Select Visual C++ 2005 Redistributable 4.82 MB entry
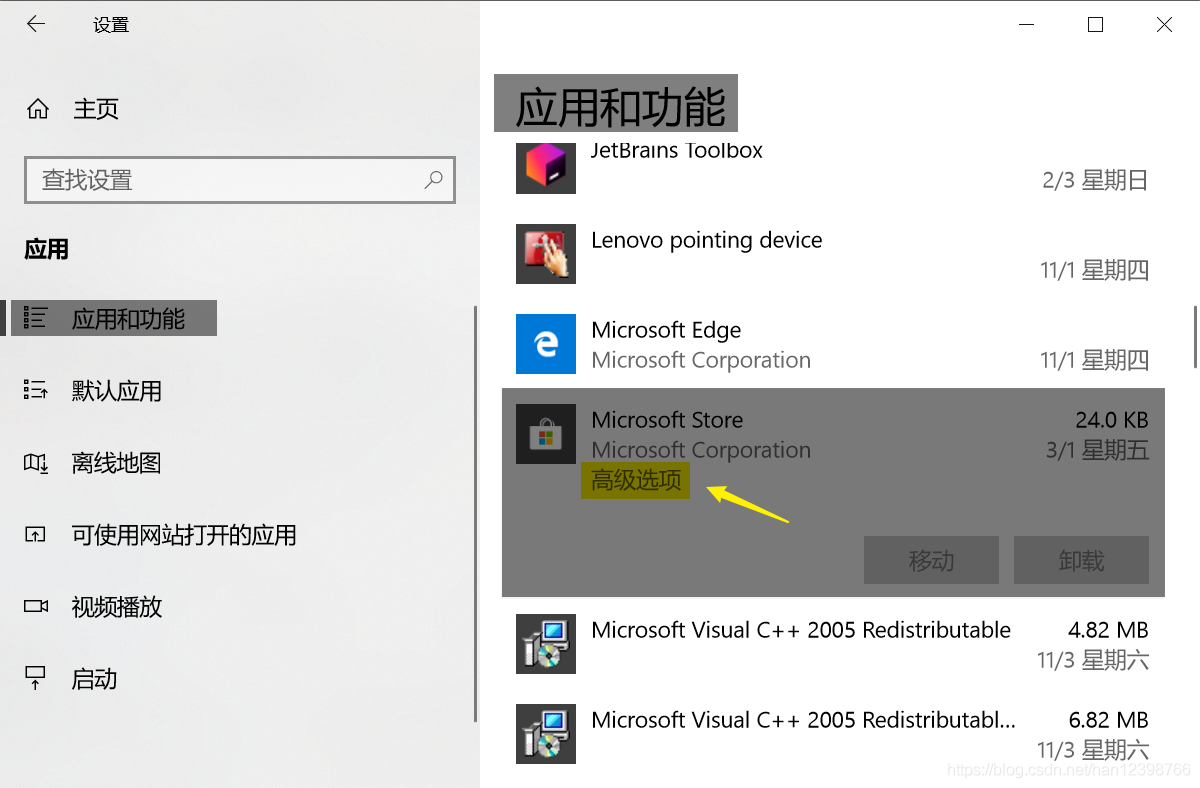The height and width of the screenshot is (788, 1200). click(x=801, y=630)
